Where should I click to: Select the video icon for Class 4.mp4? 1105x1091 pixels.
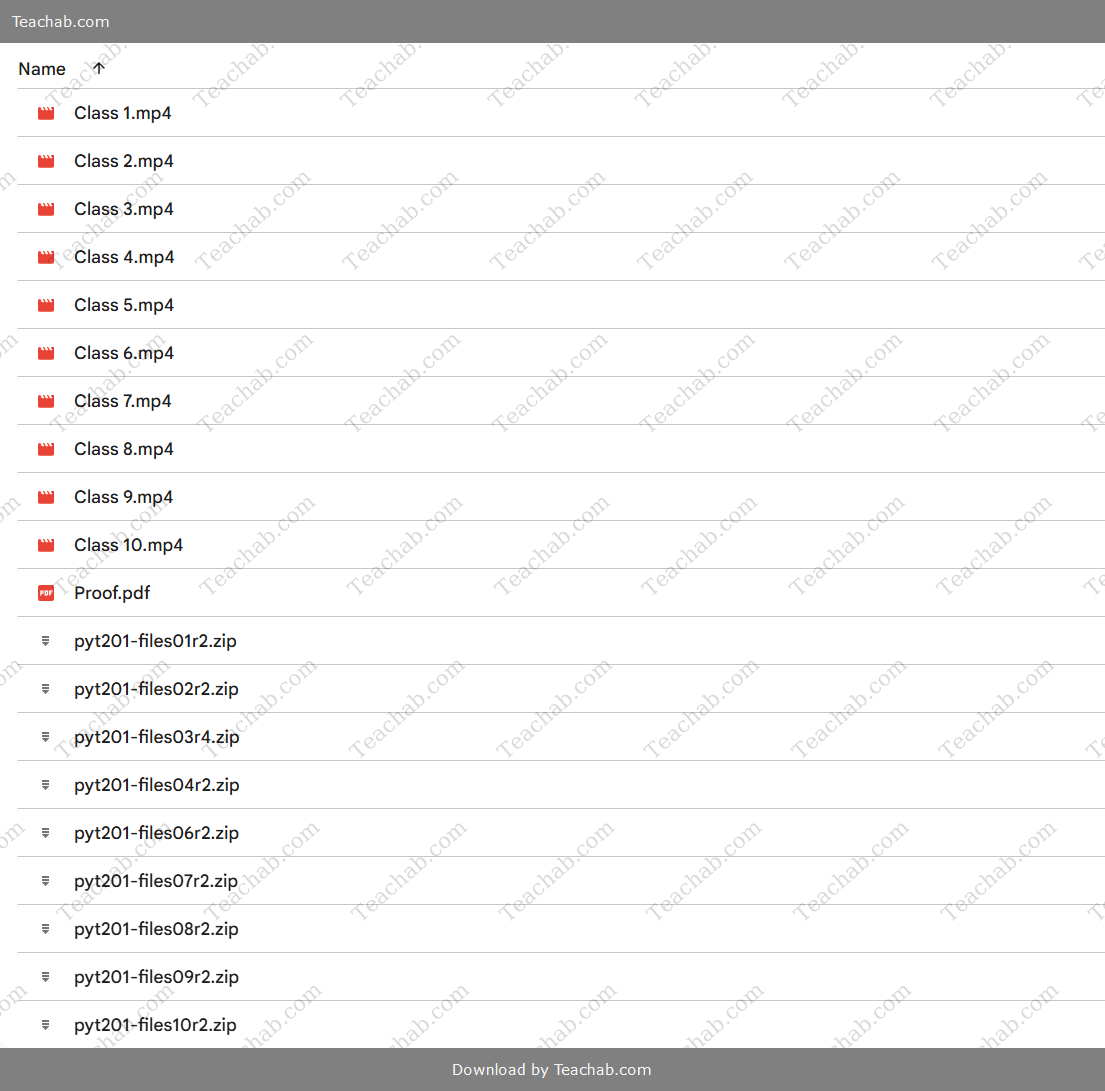(x=46, y=257)
